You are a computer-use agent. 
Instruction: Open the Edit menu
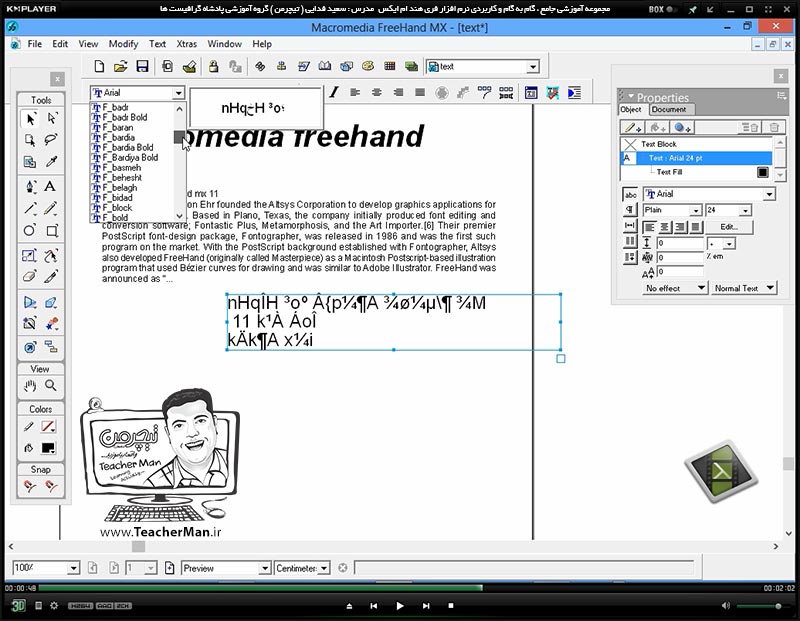pos(60,44)
